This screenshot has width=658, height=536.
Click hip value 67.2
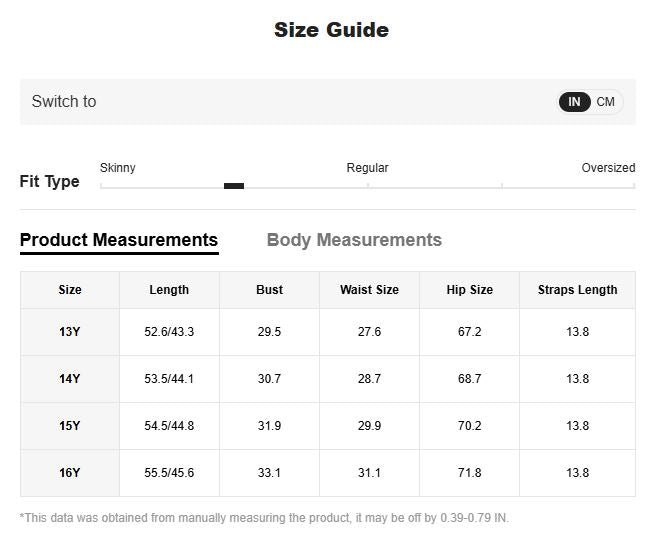click(x=470, y=332)
